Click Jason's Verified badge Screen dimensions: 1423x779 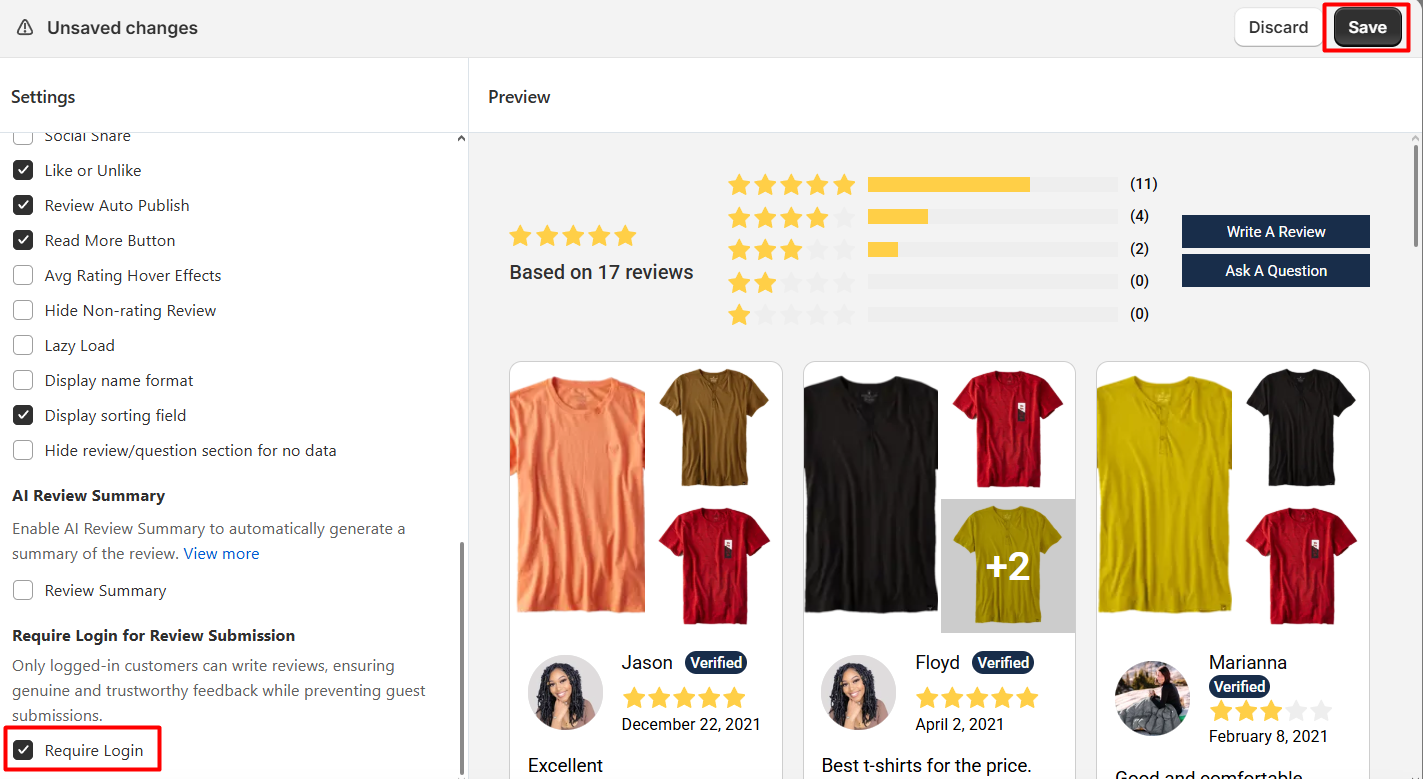click(x=716, y=662)
